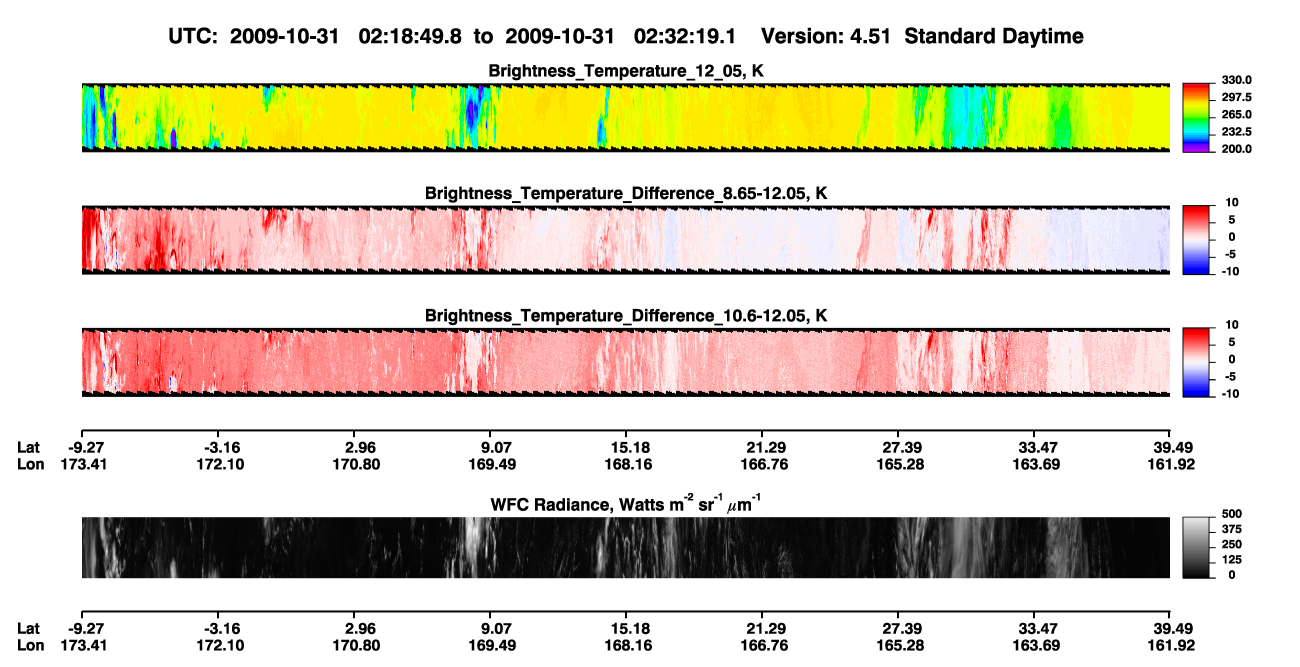Click the red-blue color bar of the 10.6-12.05 panel
The width and height of the screenshot is (1300, 667).
point(1197,362)
